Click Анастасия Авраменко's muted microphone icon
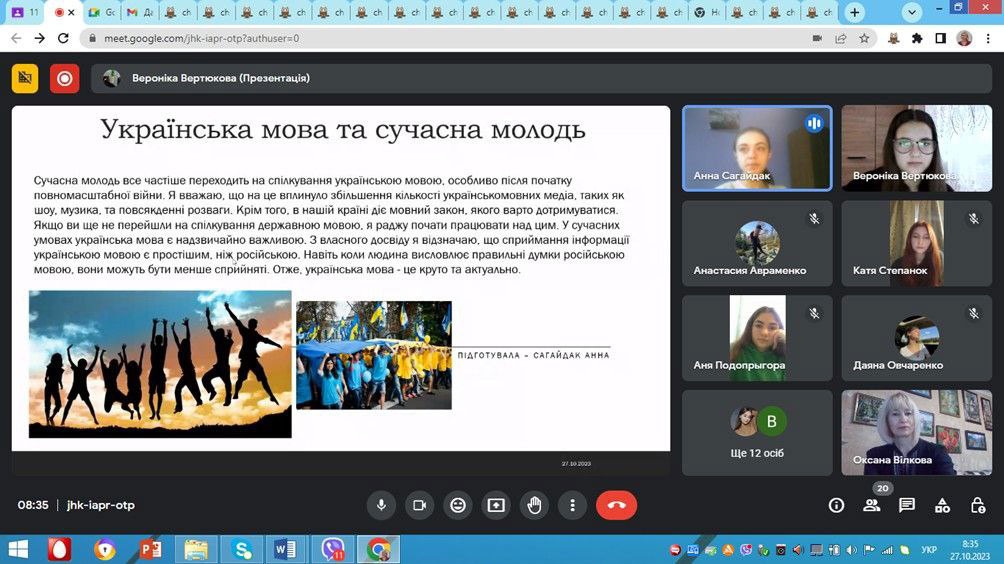 point(814,219)
